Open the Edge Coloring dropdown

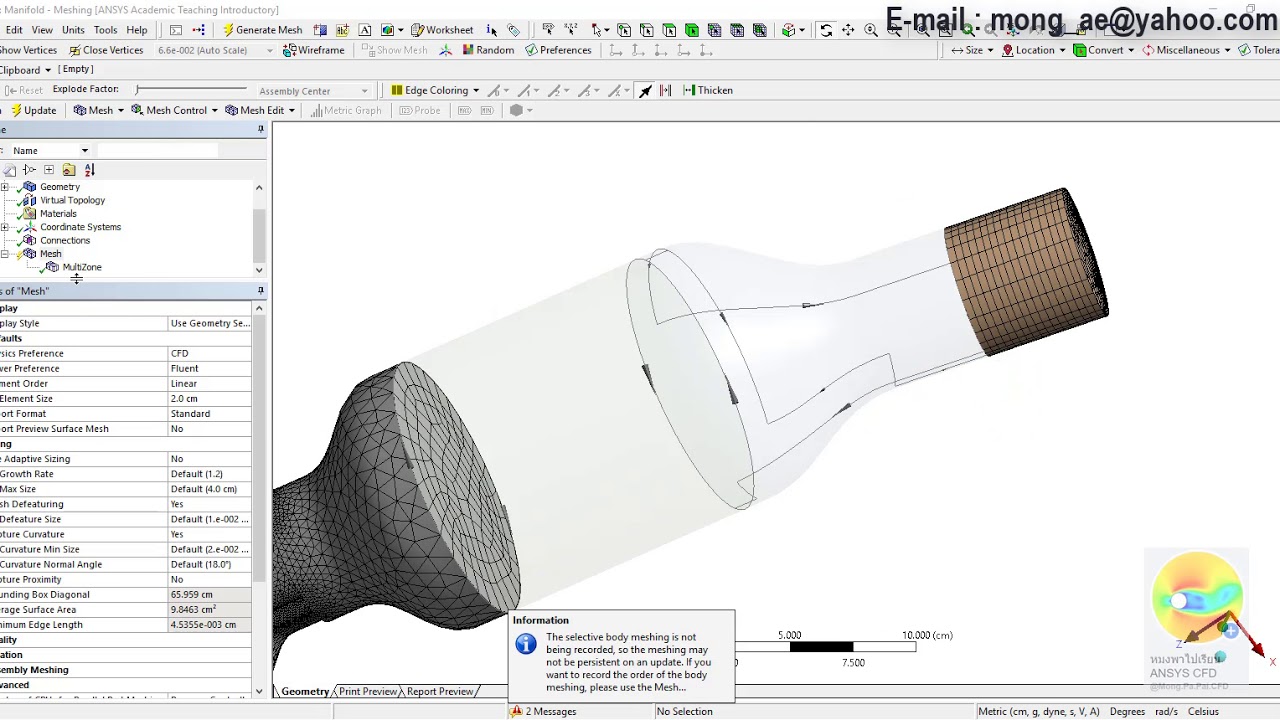[435, 90]
